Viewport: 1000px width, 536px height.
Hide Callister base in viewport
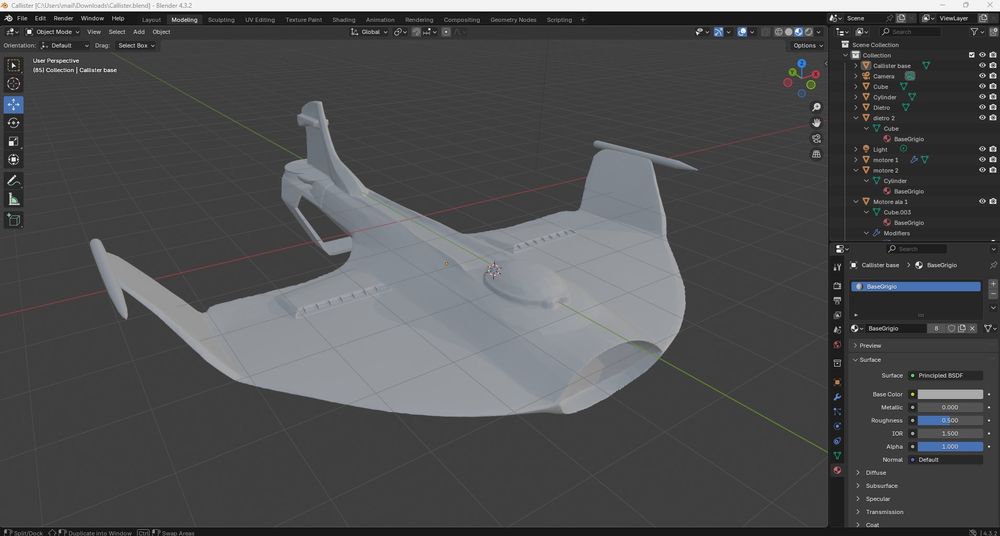[982, 66]
